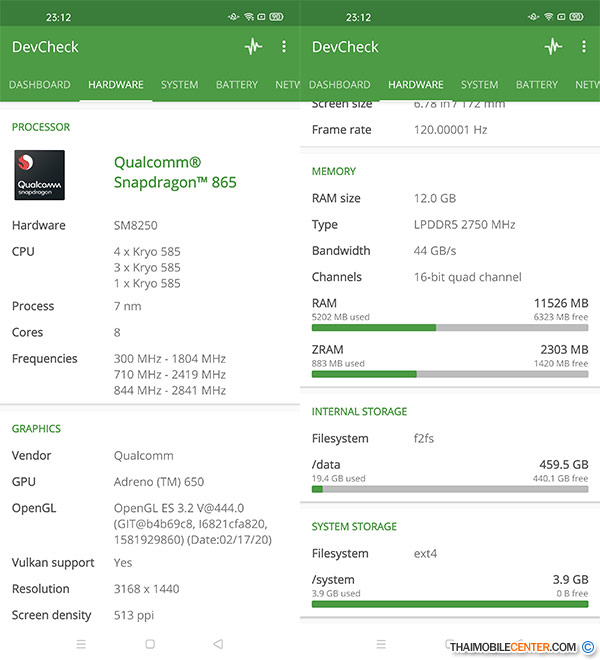Image resolution: width=600 pixels, height=660 pixels.
Task: Tap the three-line recents icon on left navigation bar
Action: click(x=81, y=644)
